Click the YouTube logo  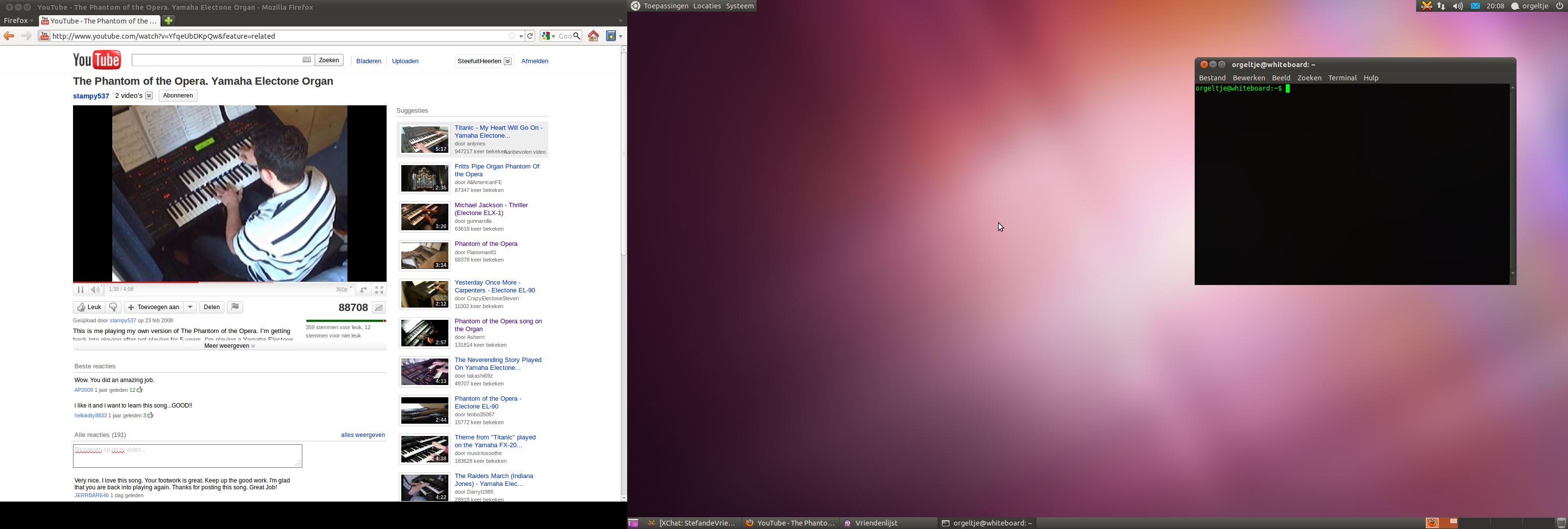[97, 60]
